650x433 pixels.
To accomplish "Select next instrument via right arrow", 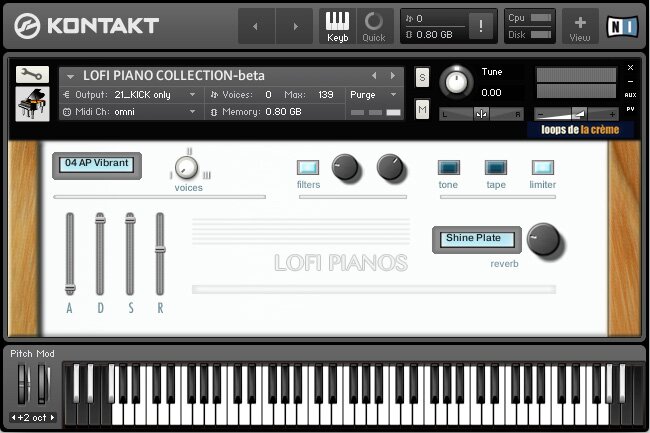I will pyautogui.click(x=393, y=75).
